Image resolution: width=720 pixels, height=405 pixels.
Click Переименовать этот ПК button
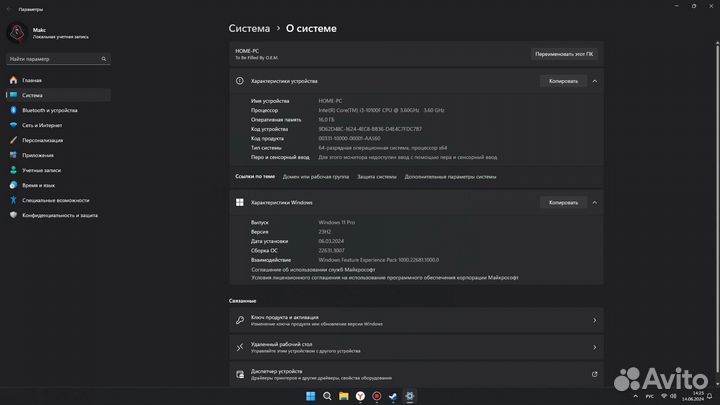564,54
